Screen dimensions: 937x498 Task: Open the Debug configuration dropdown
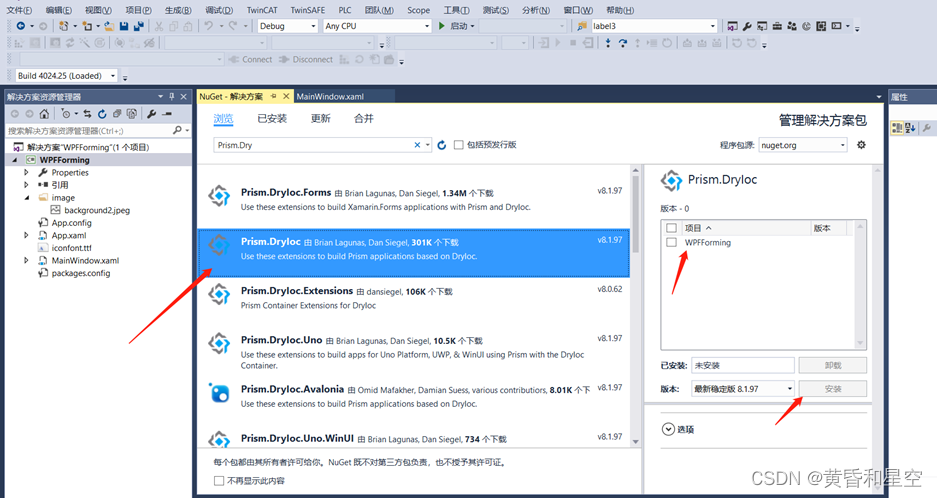(287, 26)
